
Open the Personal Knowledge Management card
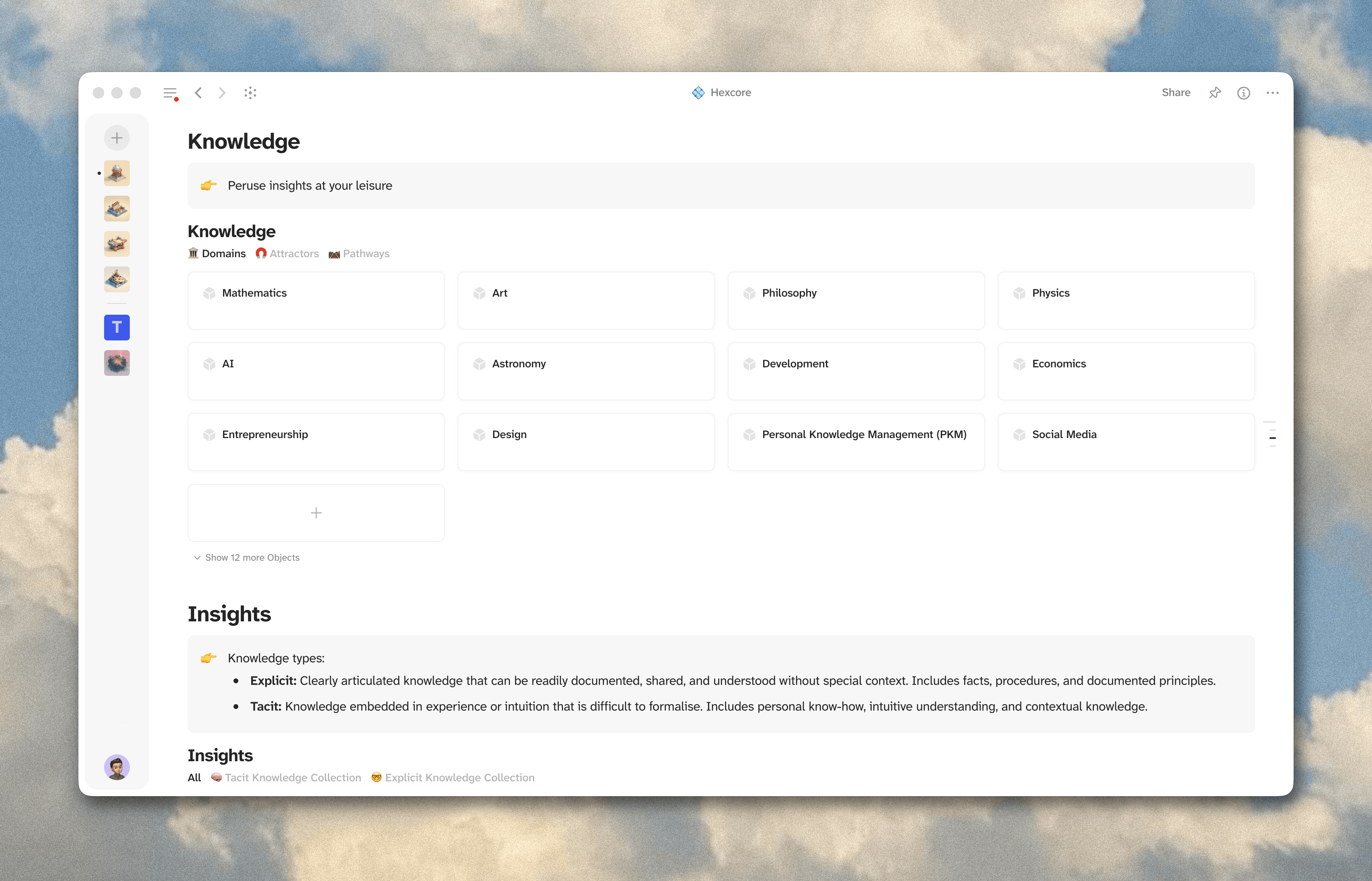click(856, 442)
